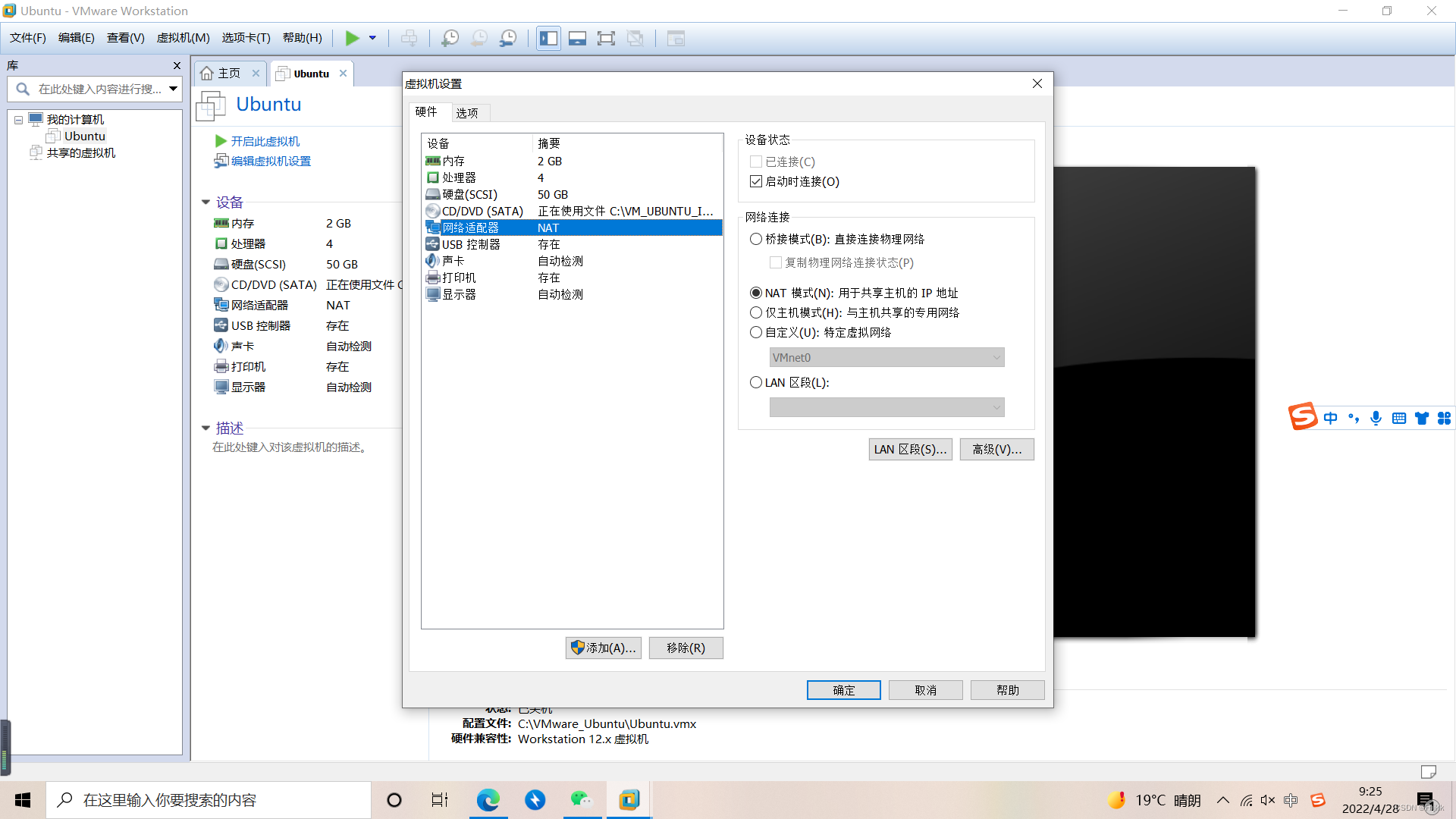
Task: Click the green power on play icon
Action: tap(352, 38)
